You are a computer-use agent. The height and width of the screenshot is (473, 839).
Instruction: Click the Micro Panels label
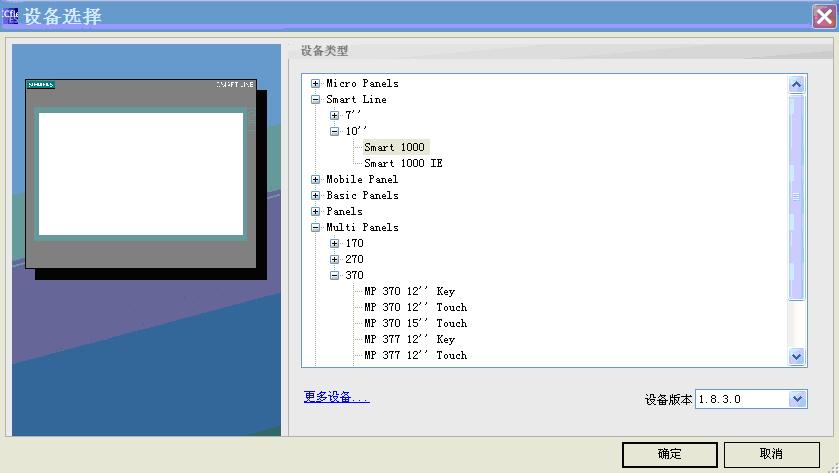(362, 83)
